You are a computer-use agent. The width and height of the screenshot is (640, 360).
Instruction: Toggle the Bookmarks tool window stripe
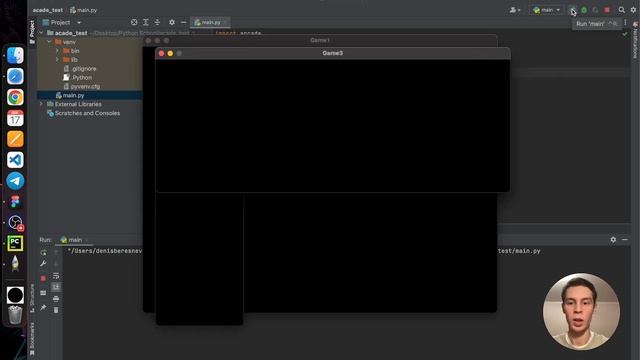32,340
